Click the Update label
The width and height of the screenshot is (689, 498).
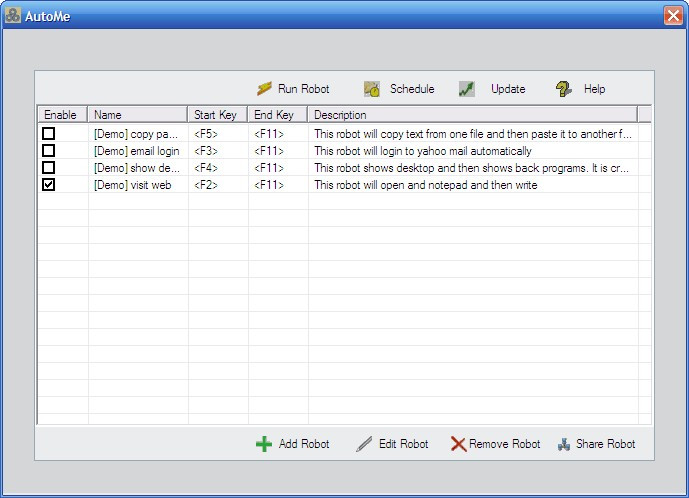[x=508, y=89]
